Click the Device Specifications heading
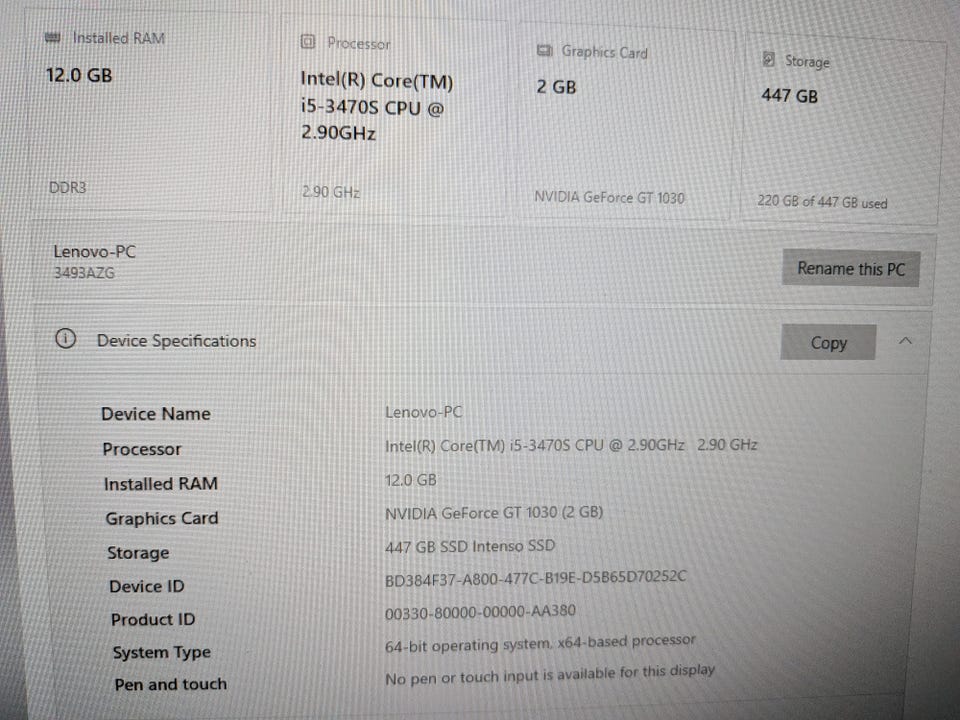Viewport: 960px width, 720px height. point(176,340)
